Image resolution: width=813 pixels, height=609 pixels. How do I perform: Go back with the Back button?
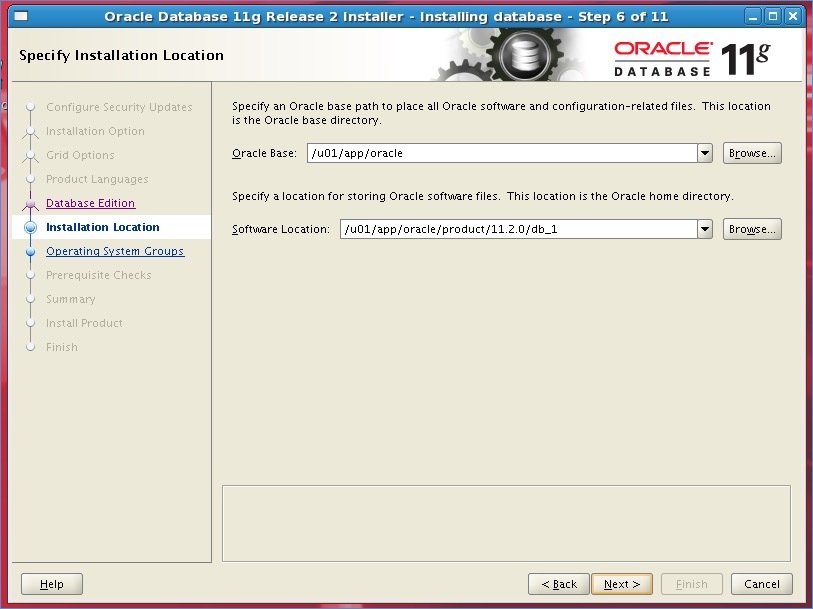(x=558, y=584)
